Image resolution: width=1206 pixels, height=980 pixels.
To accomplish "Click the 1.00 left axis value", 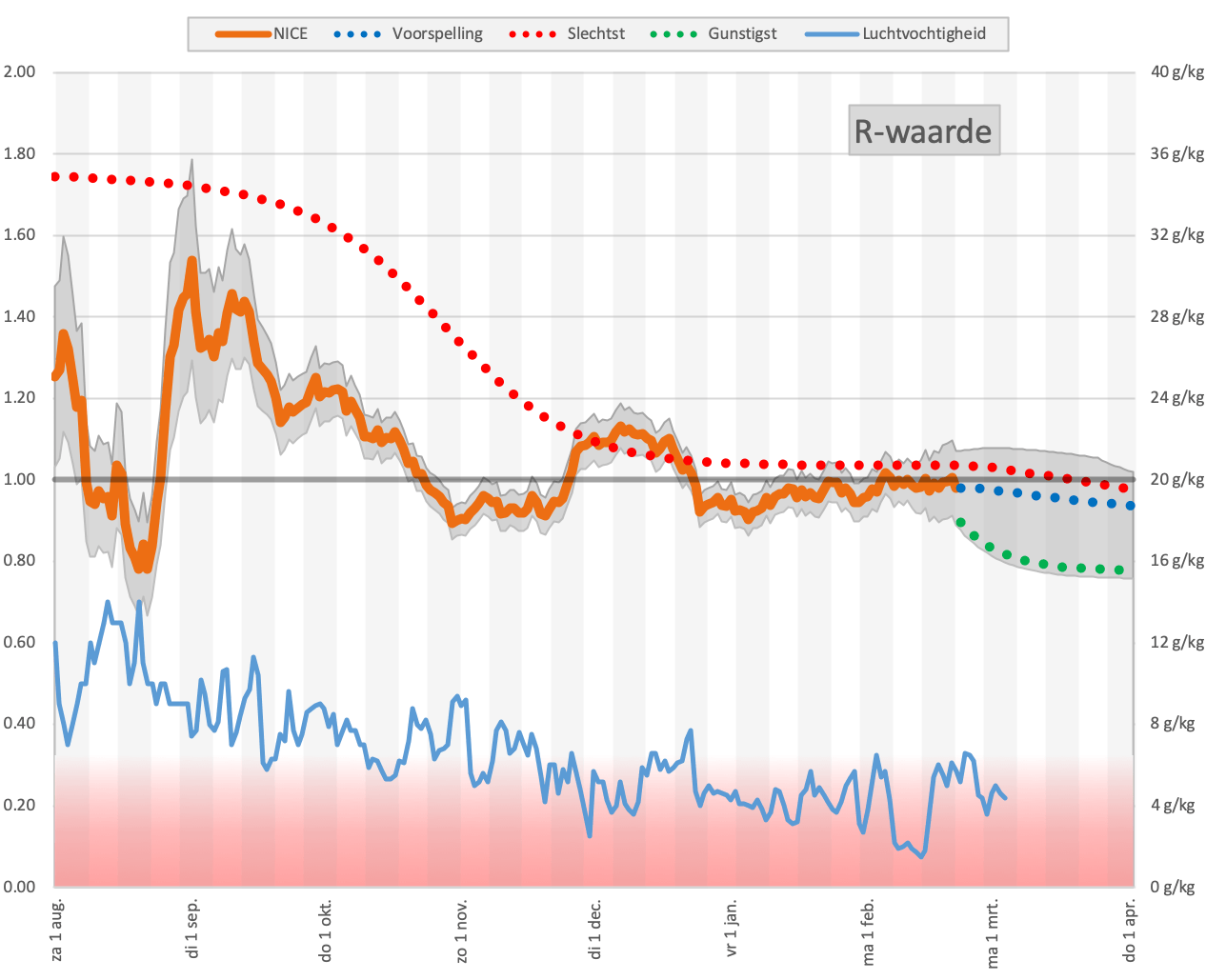I will click(19, 479).
